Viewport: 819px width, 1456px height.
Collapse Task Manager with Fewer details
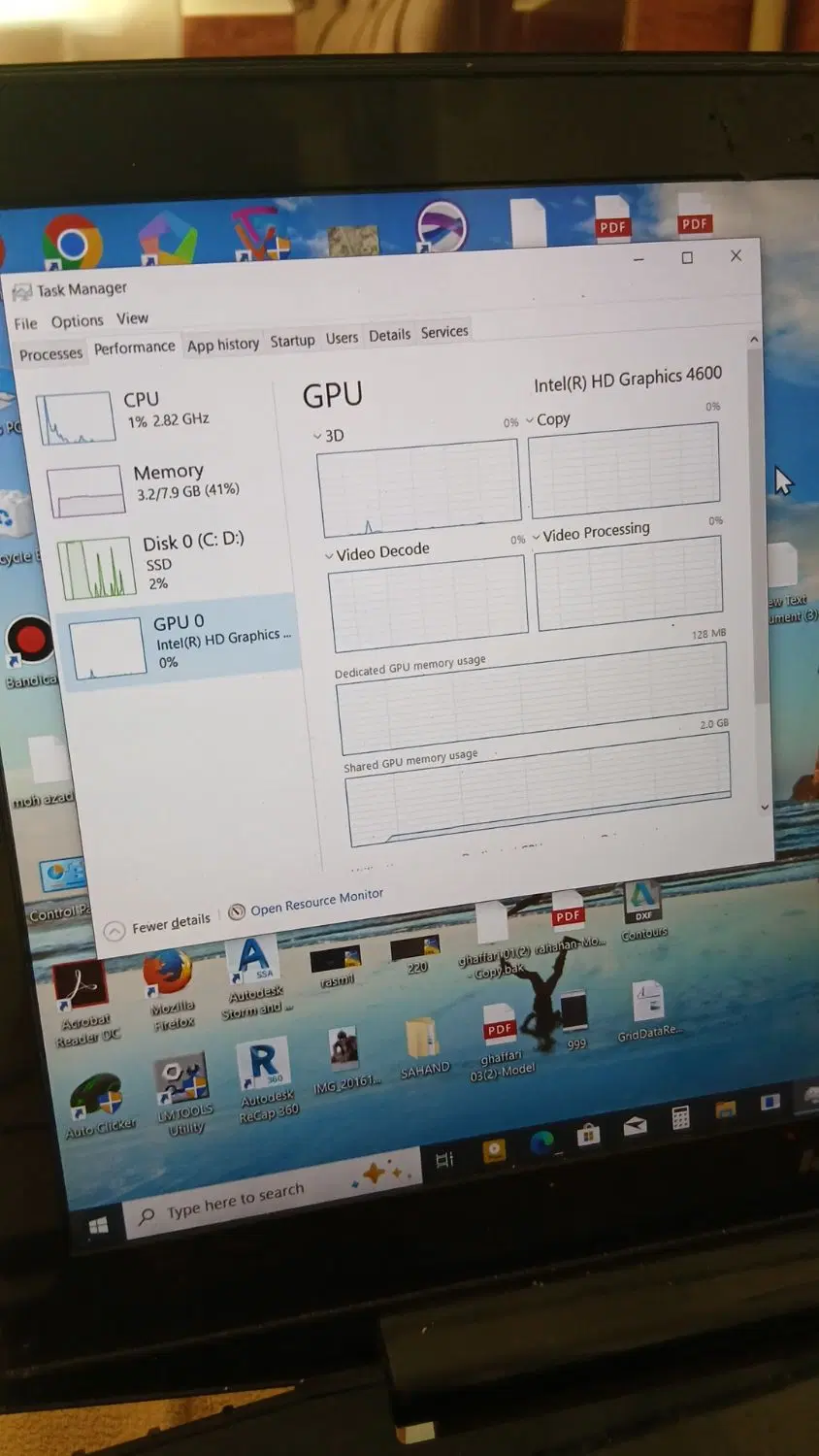click(157, 925)
